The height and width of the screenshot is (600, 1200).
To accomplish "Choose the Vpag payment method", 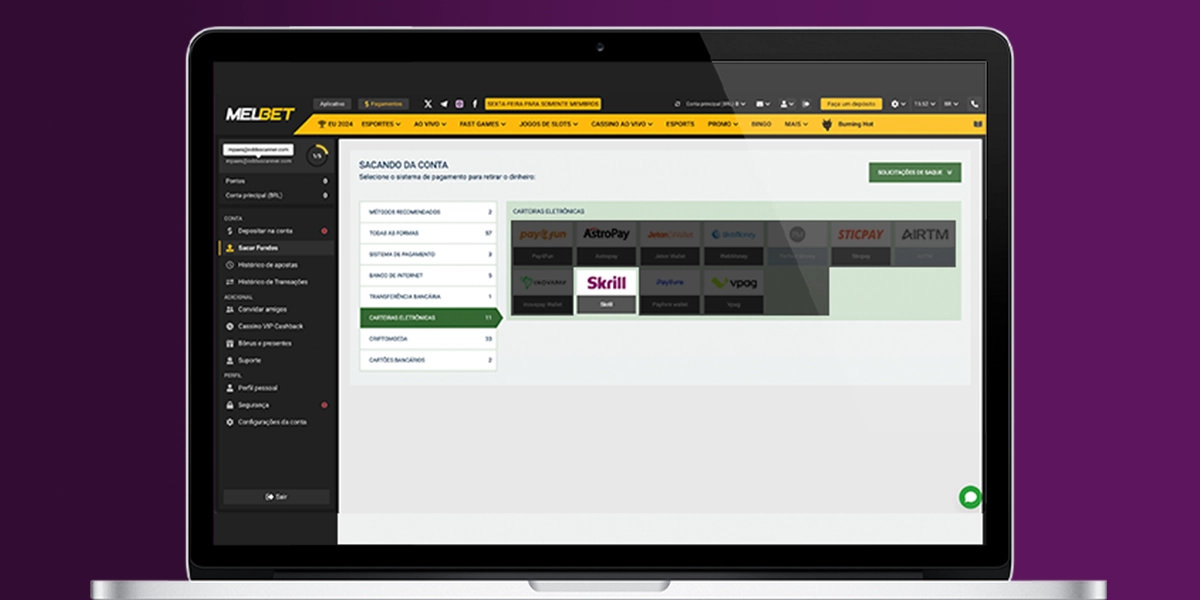I will (x=733, y=291).
